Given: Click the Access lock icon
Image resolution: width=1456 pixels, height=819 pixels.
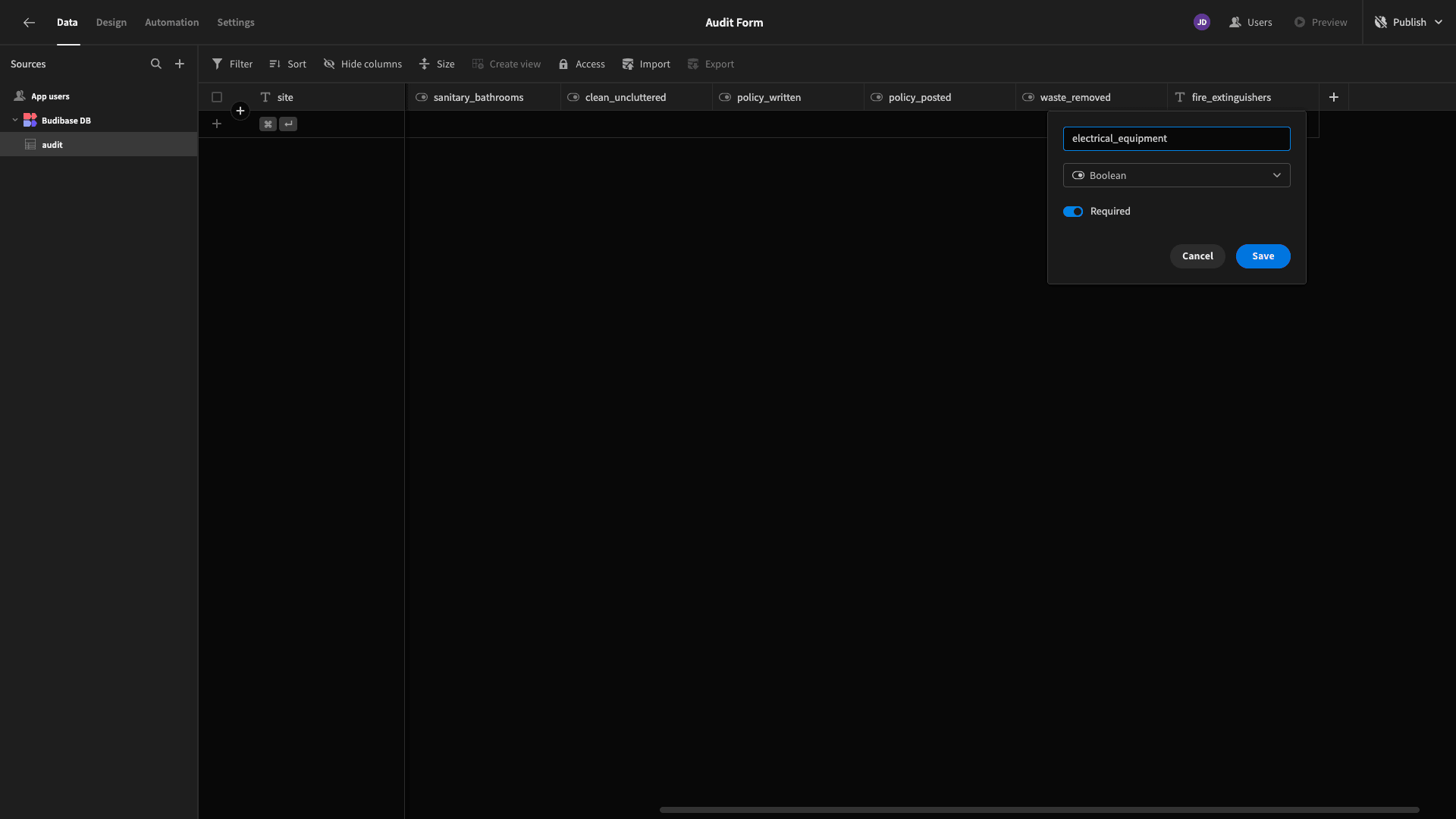Looking at the screenshot, I should click(563, 64).
